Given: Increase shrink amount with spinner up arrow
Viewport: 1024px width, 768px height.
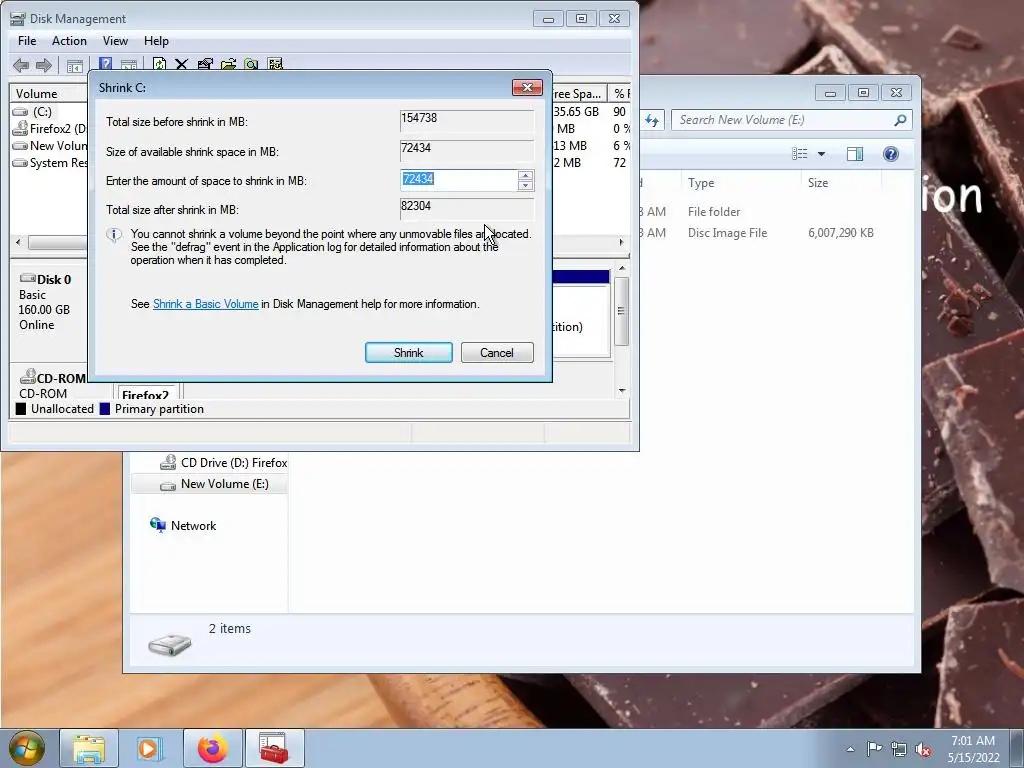Looking at the screenshot, I should (x=525, y=175).
